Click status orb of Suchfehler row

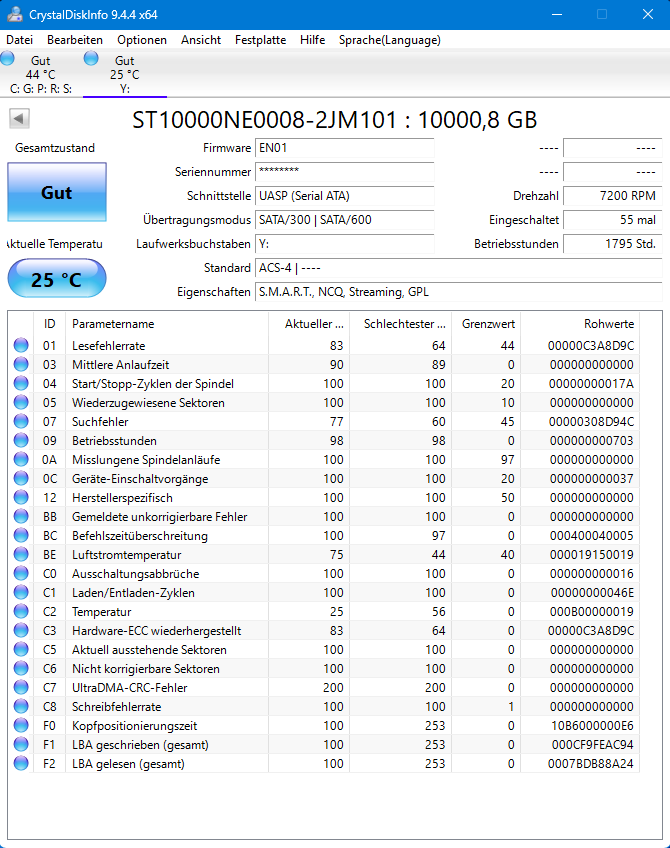coord(21,421)
